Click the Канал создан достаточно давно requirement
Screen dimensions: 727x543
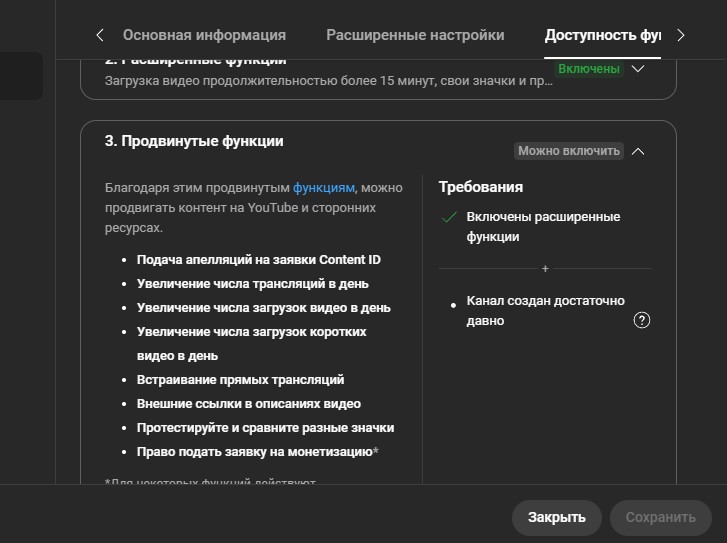(545, 311)
